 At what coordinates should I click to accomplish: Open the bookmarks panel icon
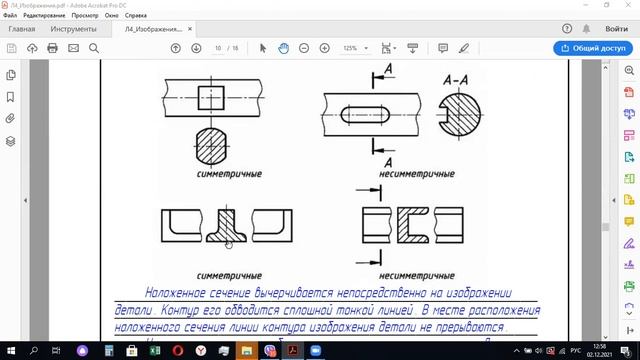point(11,97)
